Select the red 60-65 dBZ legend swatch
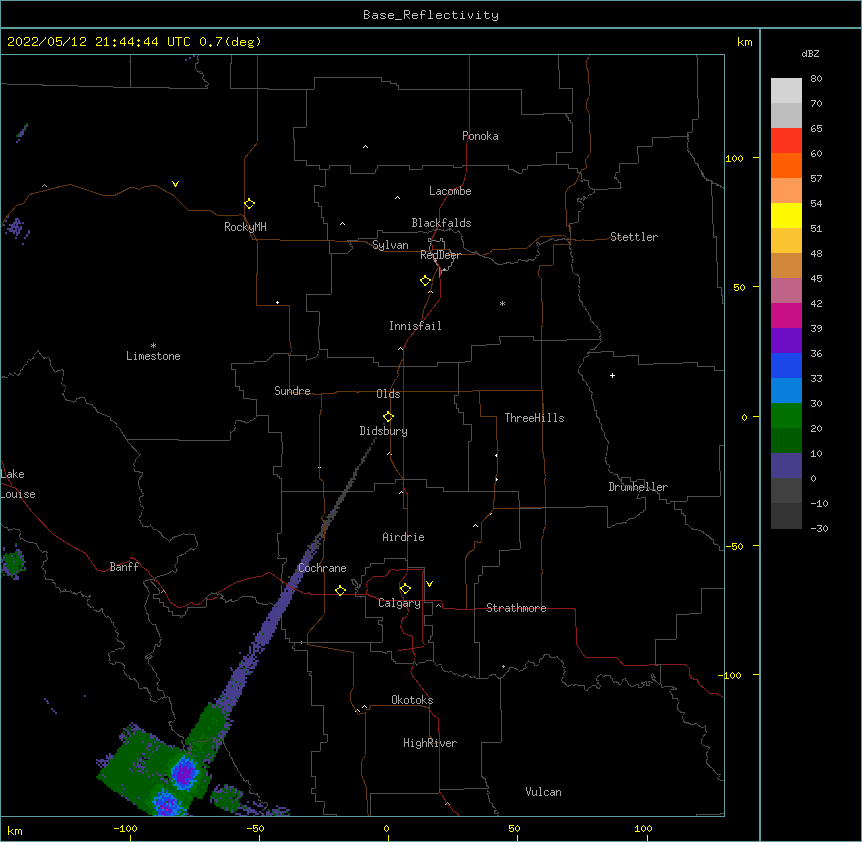Screen dimensions: 862x842 786,141
